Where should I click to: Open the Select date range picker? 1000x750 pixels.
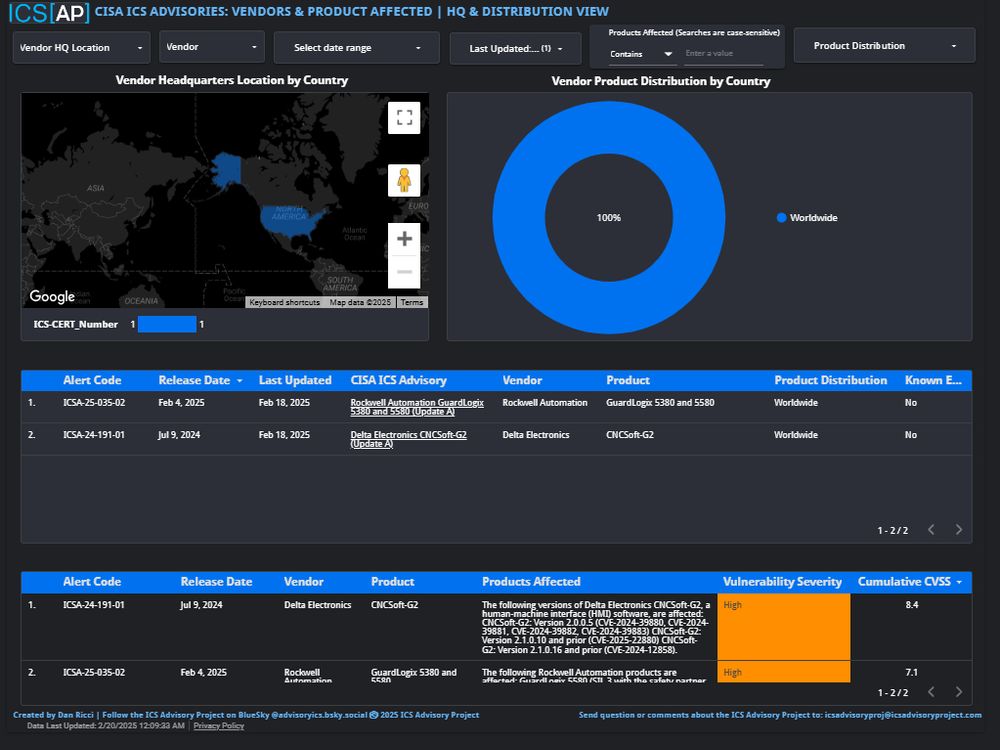(x=357, y=48)
